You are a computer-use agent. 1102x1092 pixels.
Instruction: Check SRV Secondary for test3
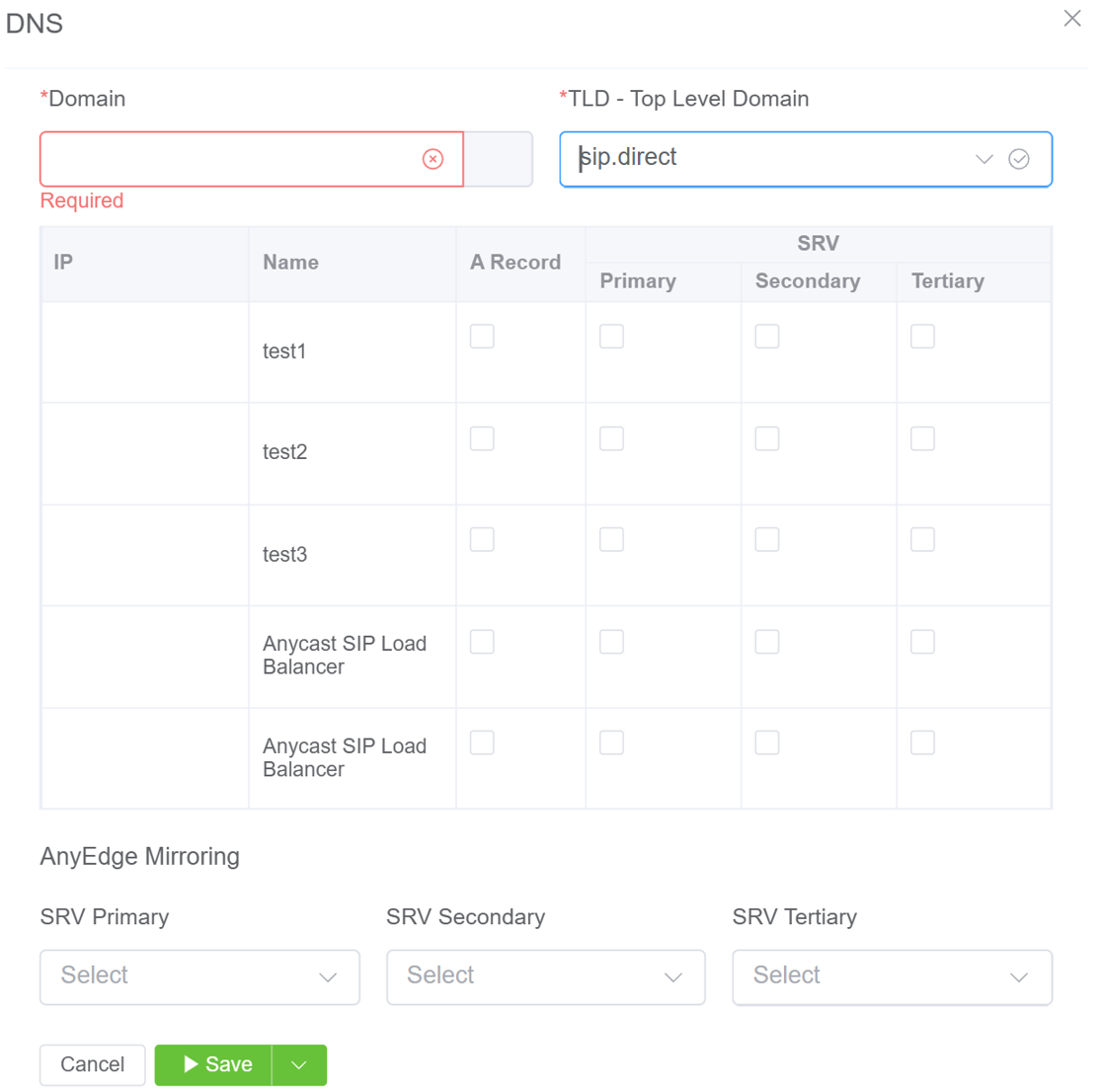pyautogui.click(x=767, y=540)
